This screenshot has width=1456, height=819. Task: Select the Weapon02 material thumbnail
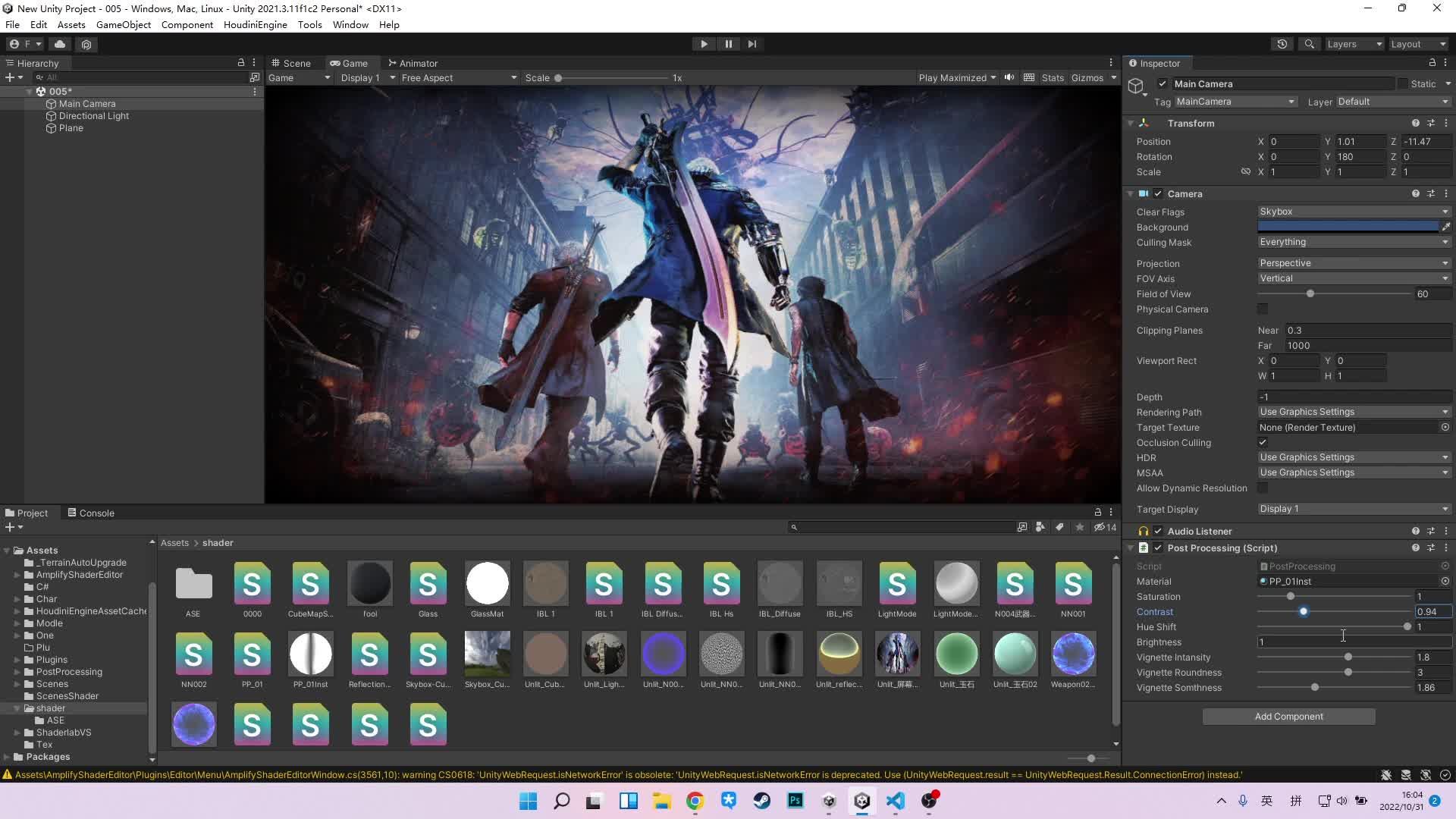point(1073,654)
